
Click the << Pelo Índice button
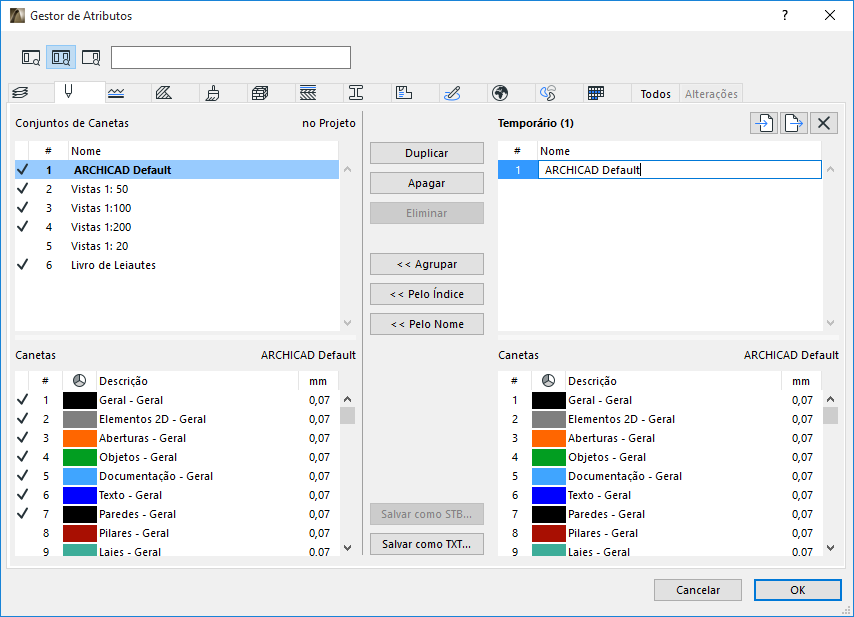point(426,294)
